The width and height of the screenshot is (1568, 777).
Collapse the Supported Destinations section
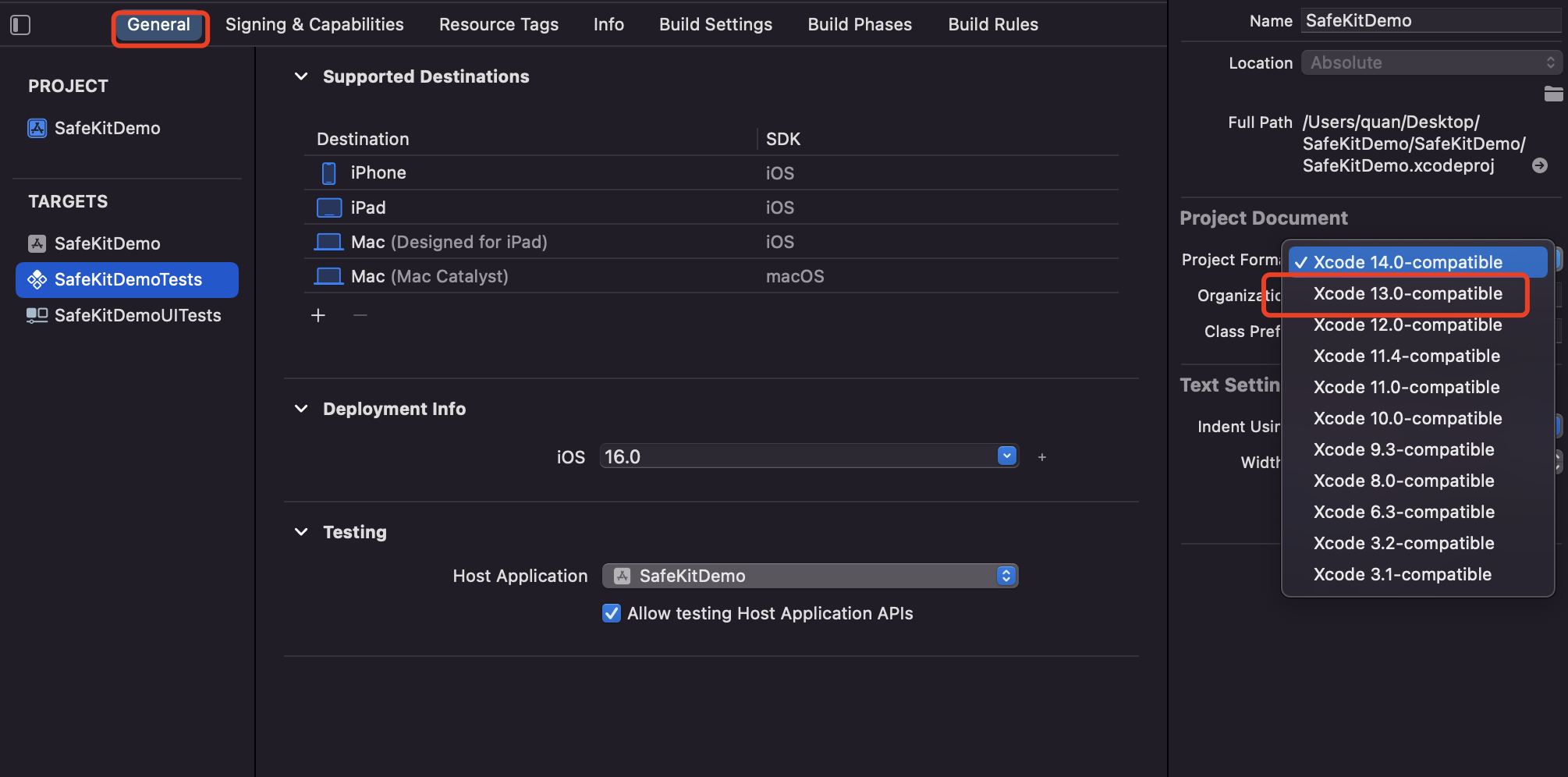tap(301, 76)
